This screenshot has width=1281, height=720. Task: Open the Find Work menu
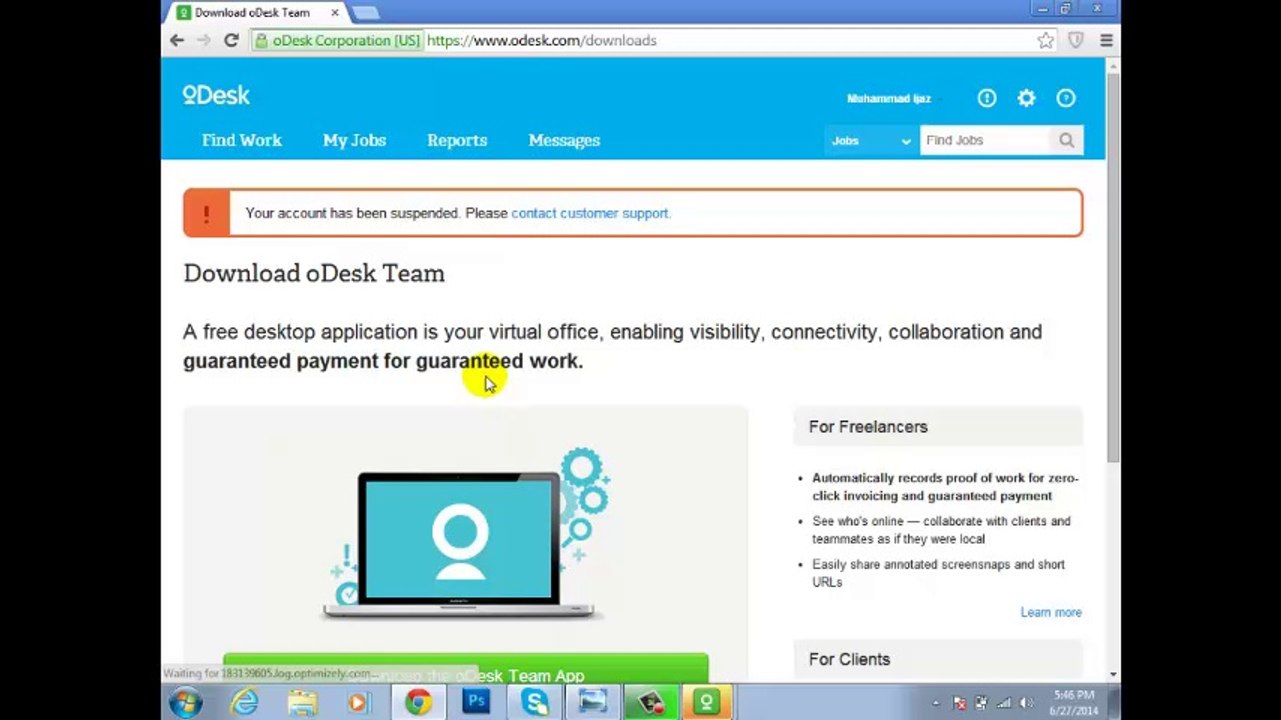tap(242, 140)
